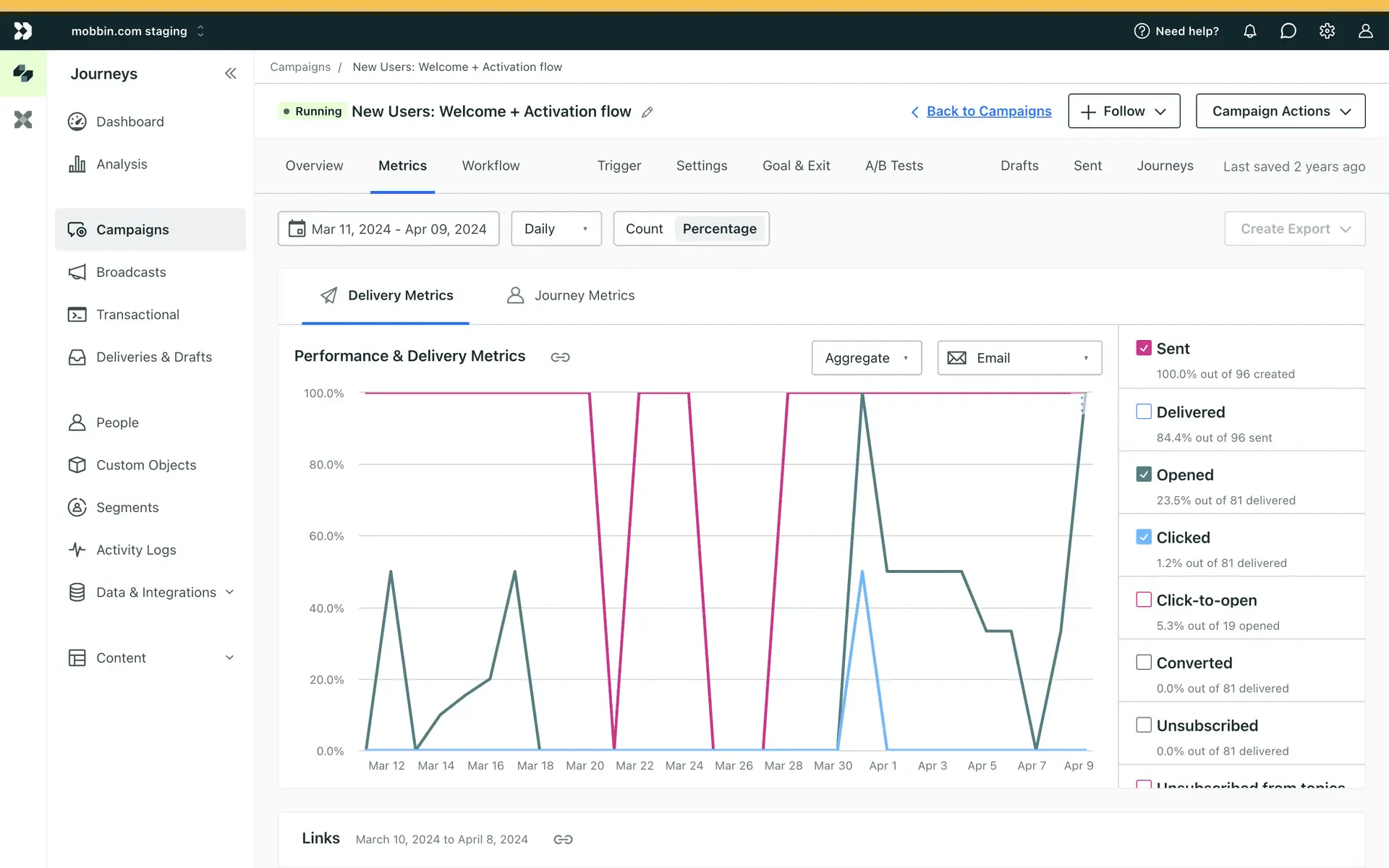Image resolution: width=1389 pixels, height=868 pixels.
Task: Uncheck the Opened metric checkbox
Action: pos(1144,475)
